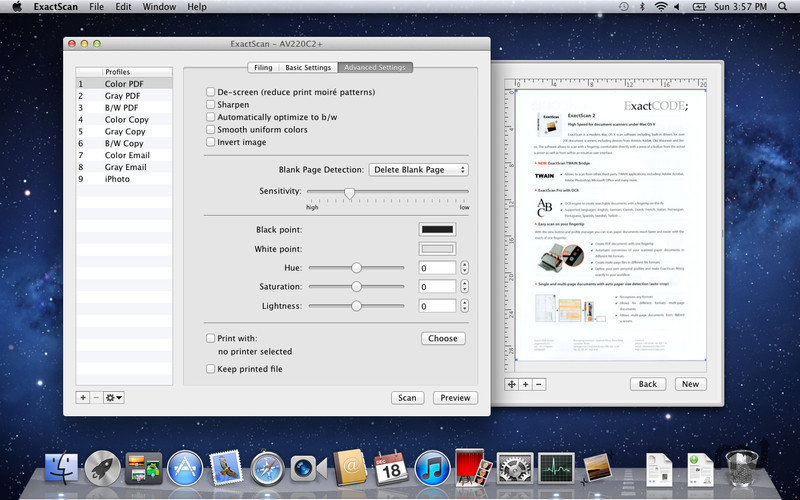Click the Lightness value stepper
This screenshot has width=800, height=500.
pyautogui.click(x=464, y=306)
